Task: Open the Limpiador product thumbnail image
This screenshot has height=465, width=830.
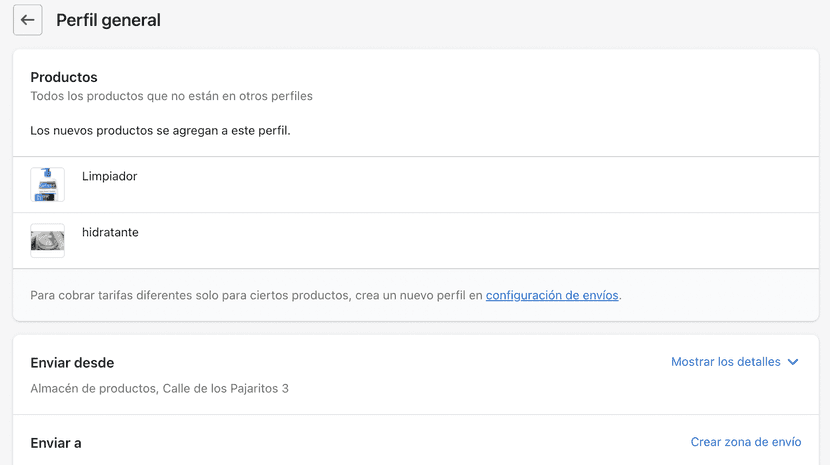Action: pos(47,185)
